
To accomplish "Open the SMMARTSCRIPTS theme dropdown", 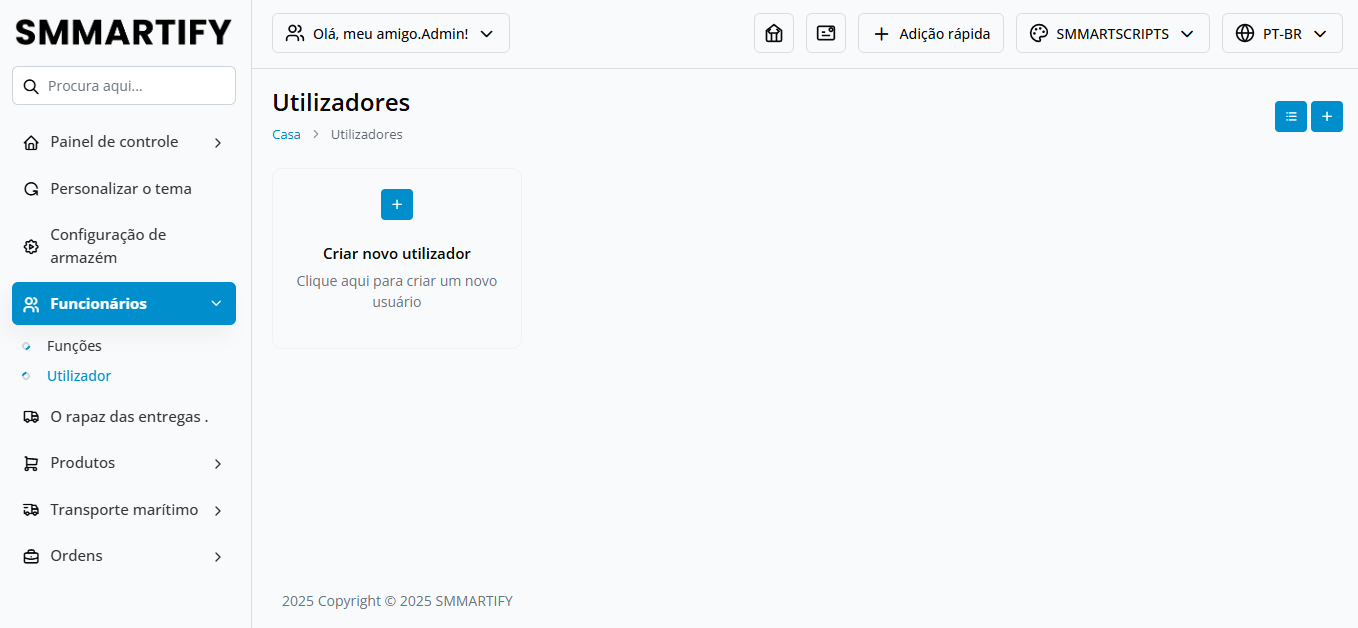I will tap(1112, 33).
